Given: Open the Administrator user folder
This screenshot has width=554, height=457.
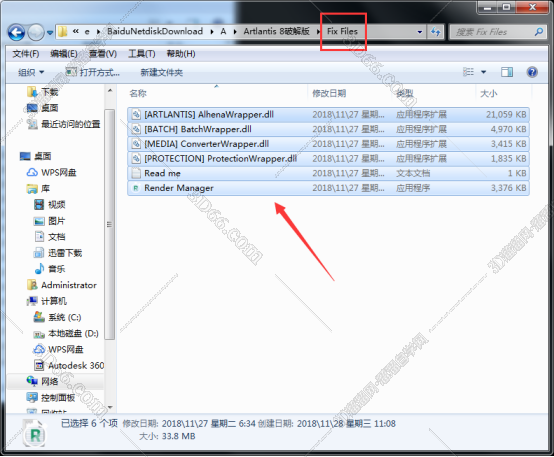Looking at the screenshot, I should coord(69,285).
